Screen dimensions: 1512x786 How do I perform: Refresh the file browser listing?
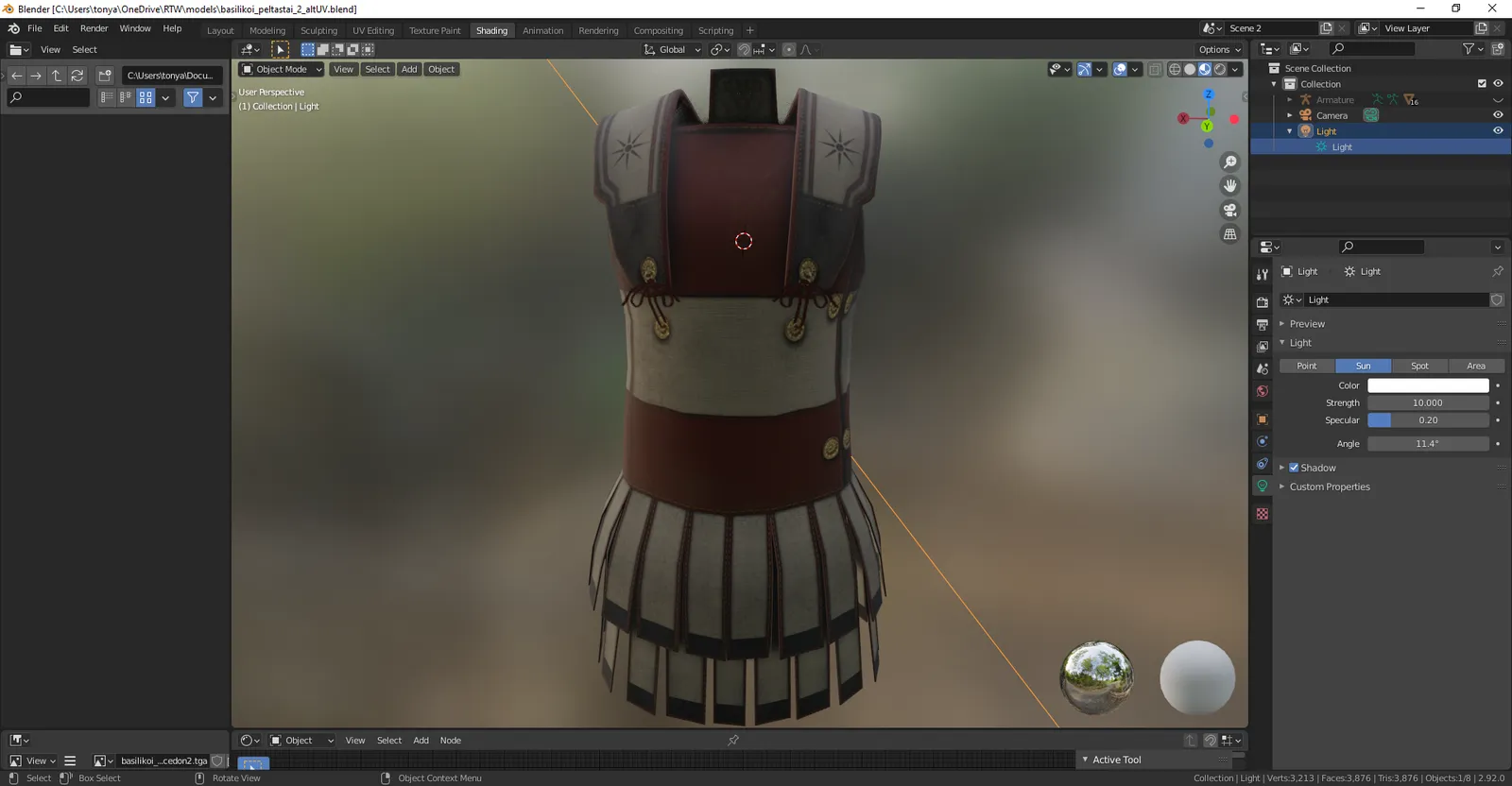point(77,76)
